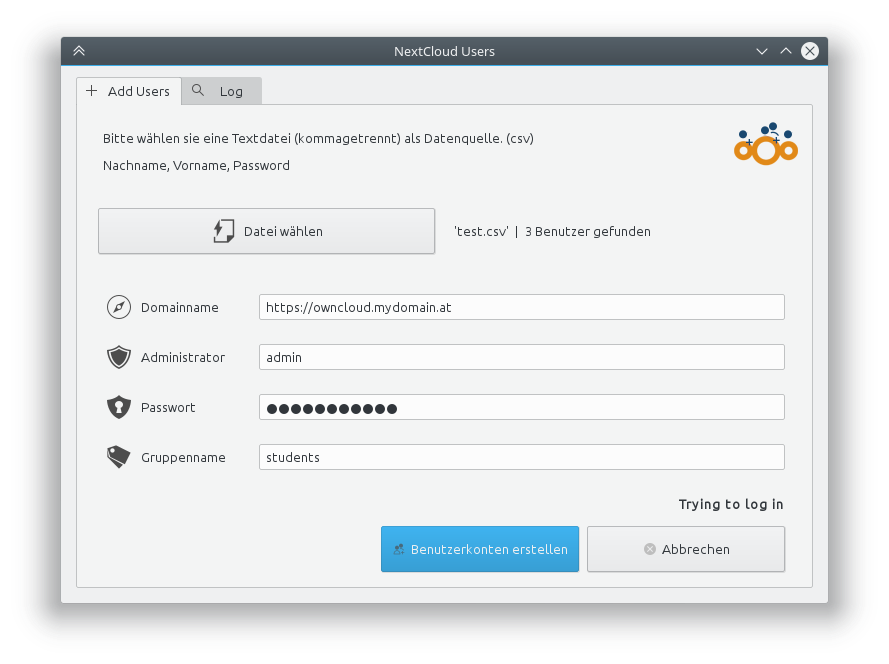The height and width of the screenshot is (664, 889).
Task: Click inside the Domainname text field
Action: pyautogui.click(x=520, y=307)
